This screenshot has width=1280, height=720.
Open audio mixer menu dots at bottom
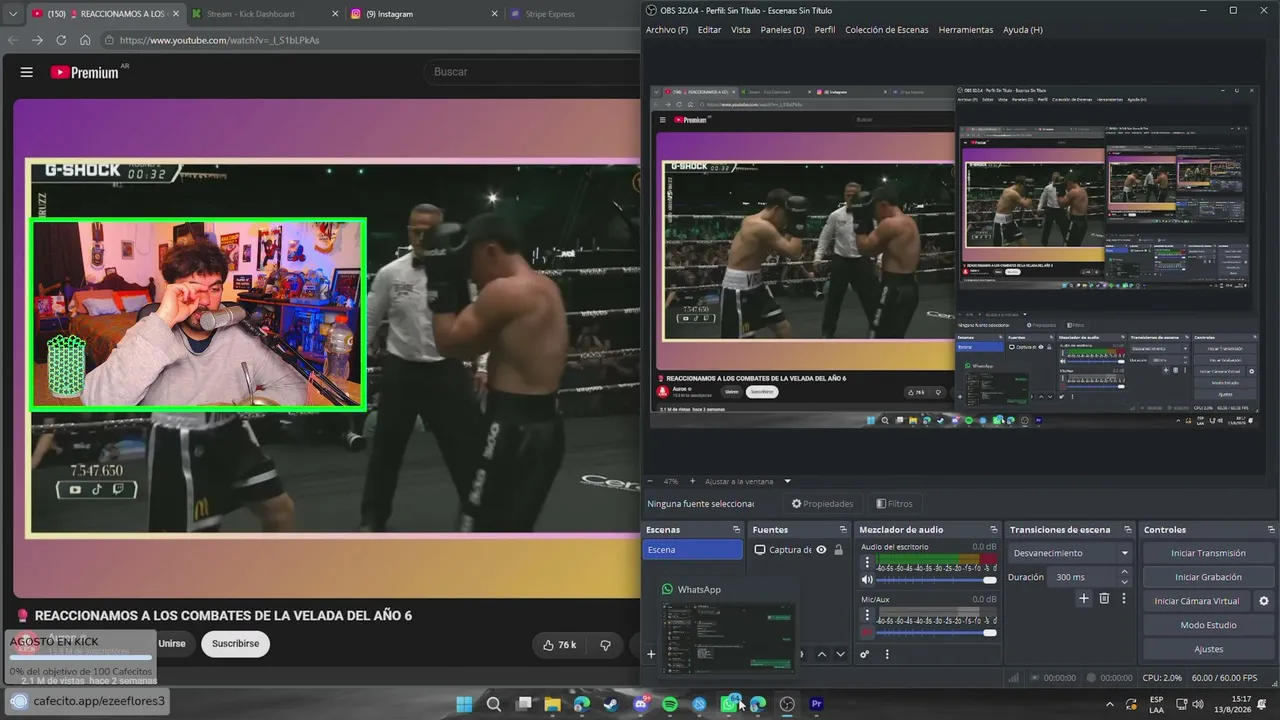click(887, 655)
